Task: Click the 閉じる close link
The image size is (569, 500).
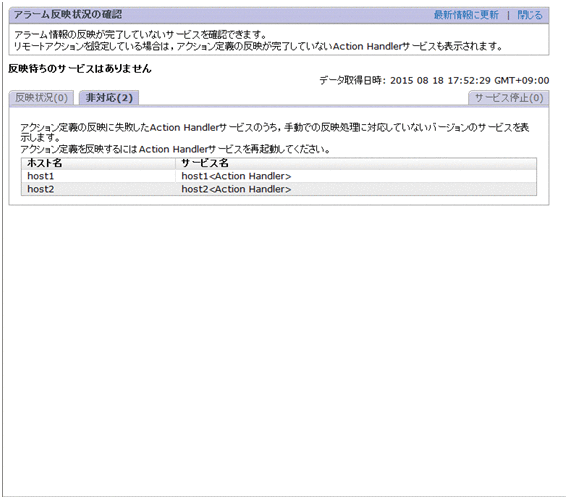Action: coord(530,15)
